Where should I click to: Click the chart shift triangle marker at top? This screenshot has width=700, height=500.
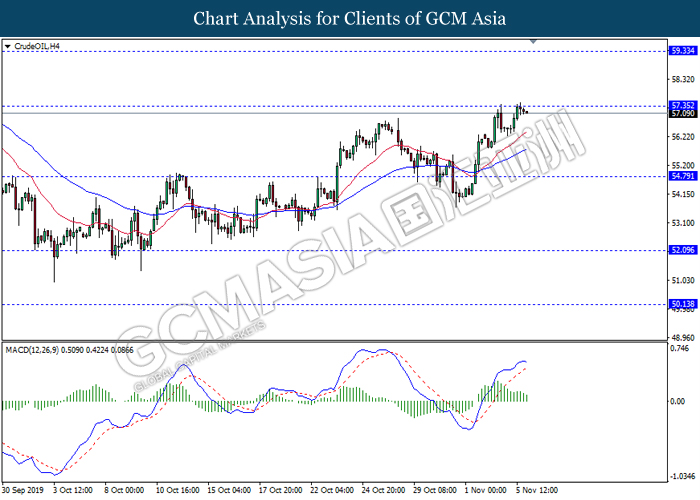click(533, 42)
